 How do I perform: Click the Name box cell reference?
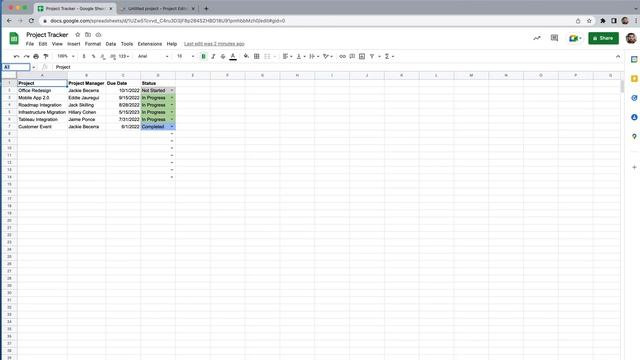coord(16,67)
